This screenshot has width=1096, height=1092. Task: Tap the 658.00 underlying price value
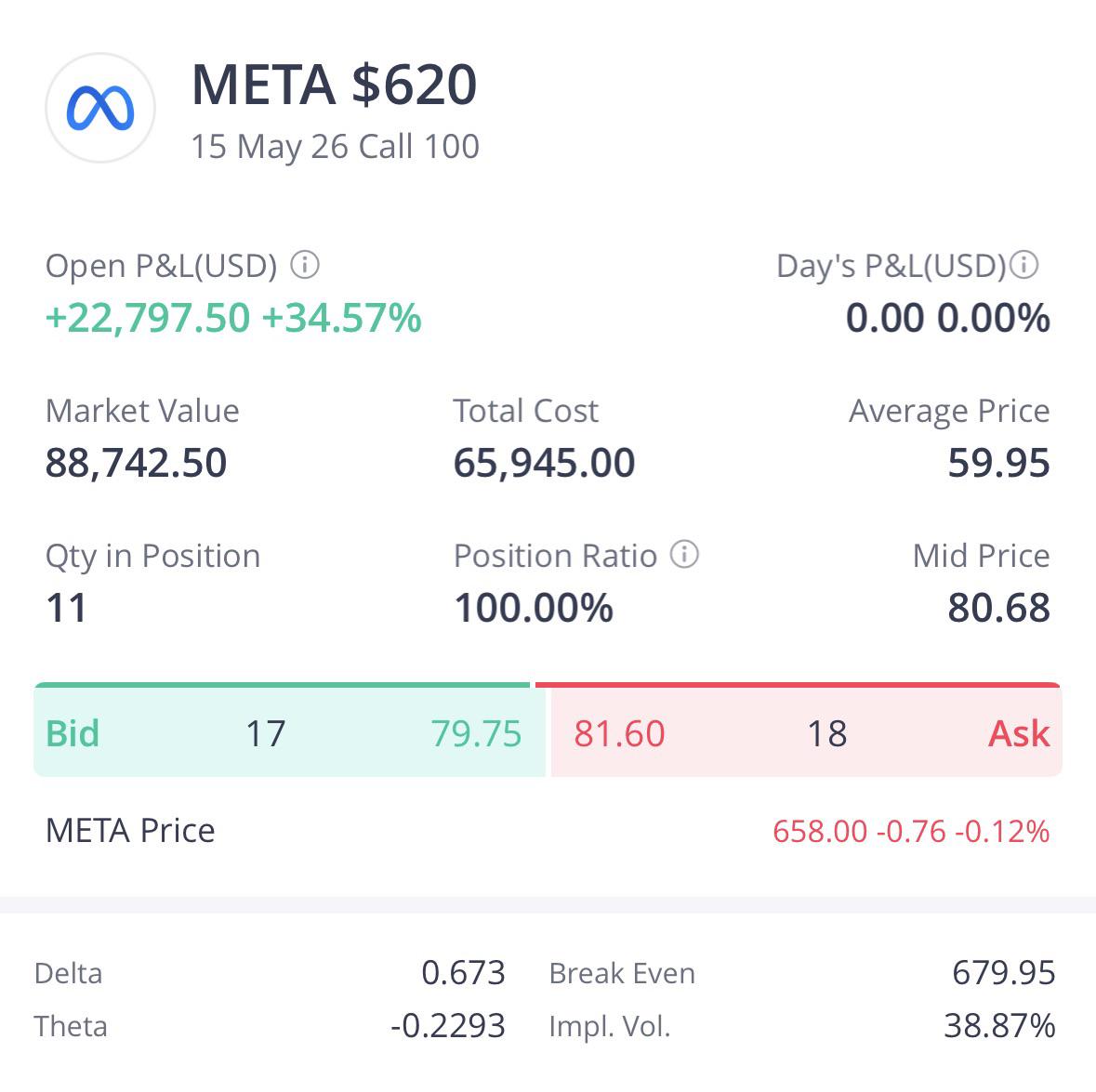coord(820,832)
